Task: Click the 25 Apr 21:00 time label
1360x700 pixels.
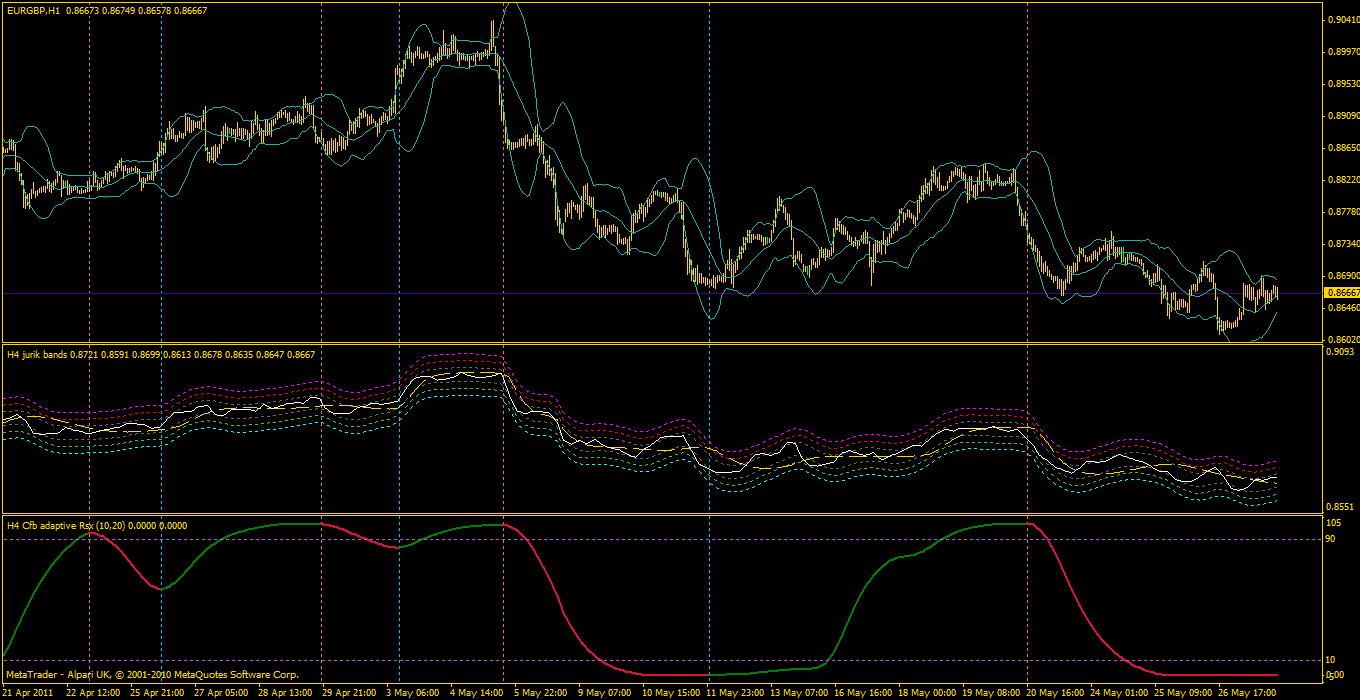Action: pos(158,692)
